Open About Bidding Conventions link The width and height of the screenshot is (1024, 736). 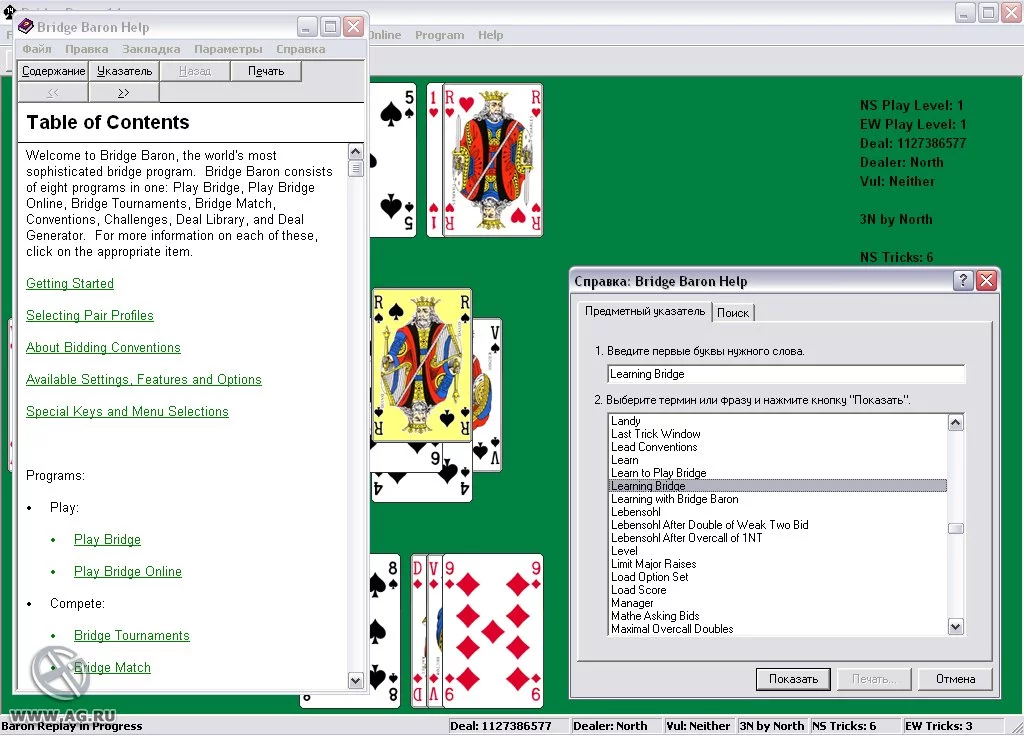point(103,347)
